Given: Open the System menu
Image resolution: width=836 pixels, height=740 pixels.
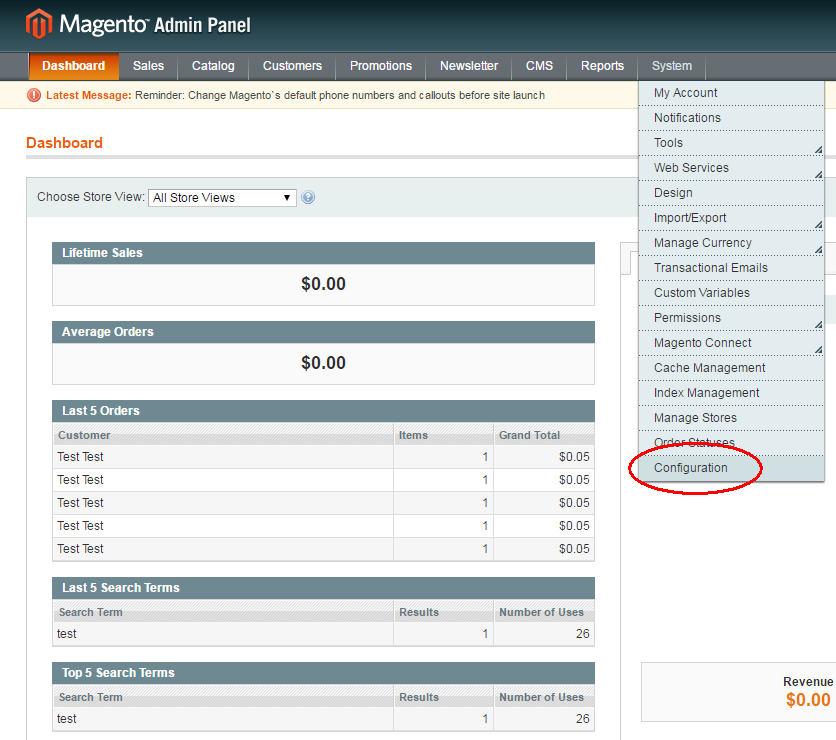Looking at the screenshot, I should [x=672, y=66].
